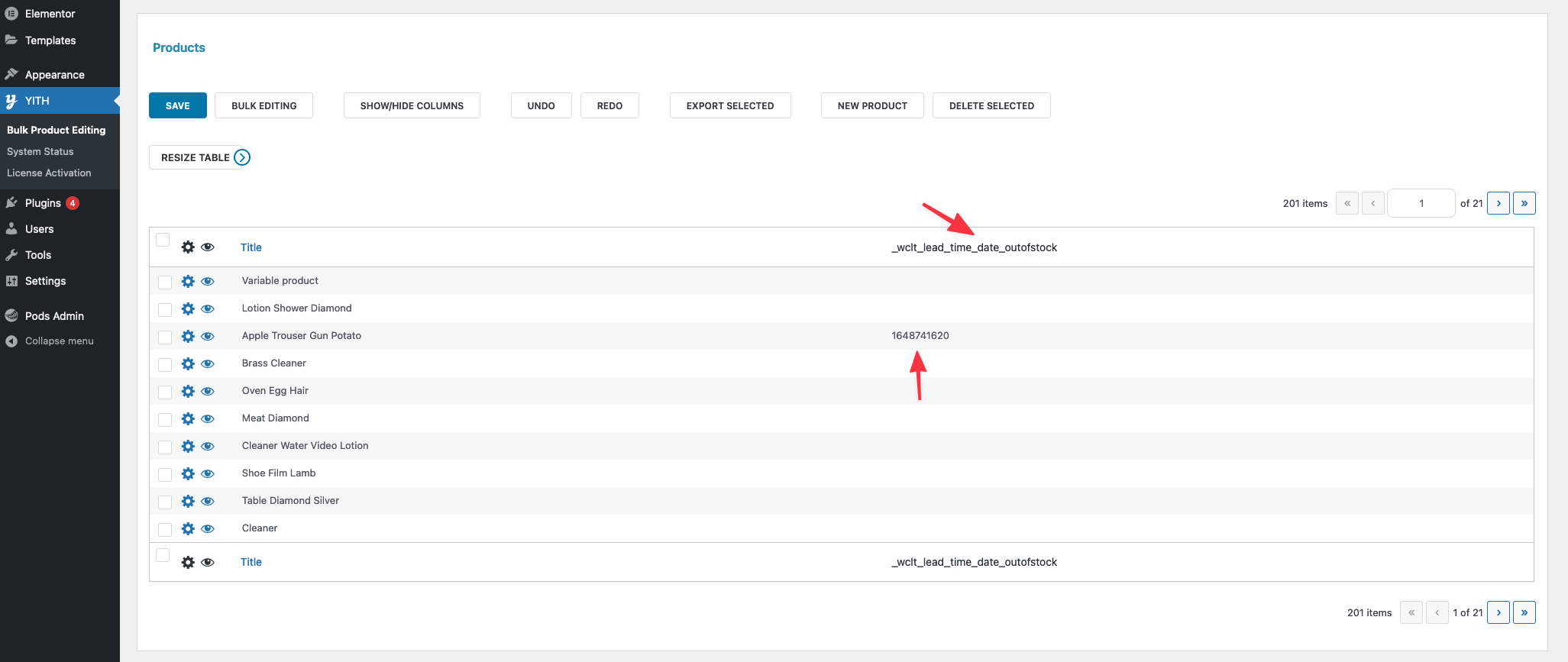Click the Pods Admin sidebar icon

[x=11, y=316]
